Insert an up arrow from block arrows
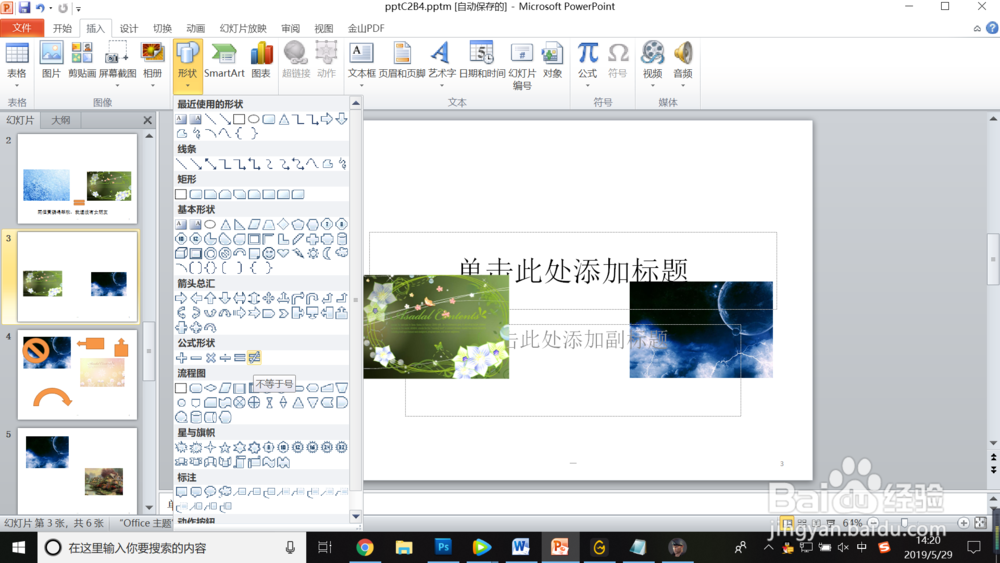 coord(210,298)
